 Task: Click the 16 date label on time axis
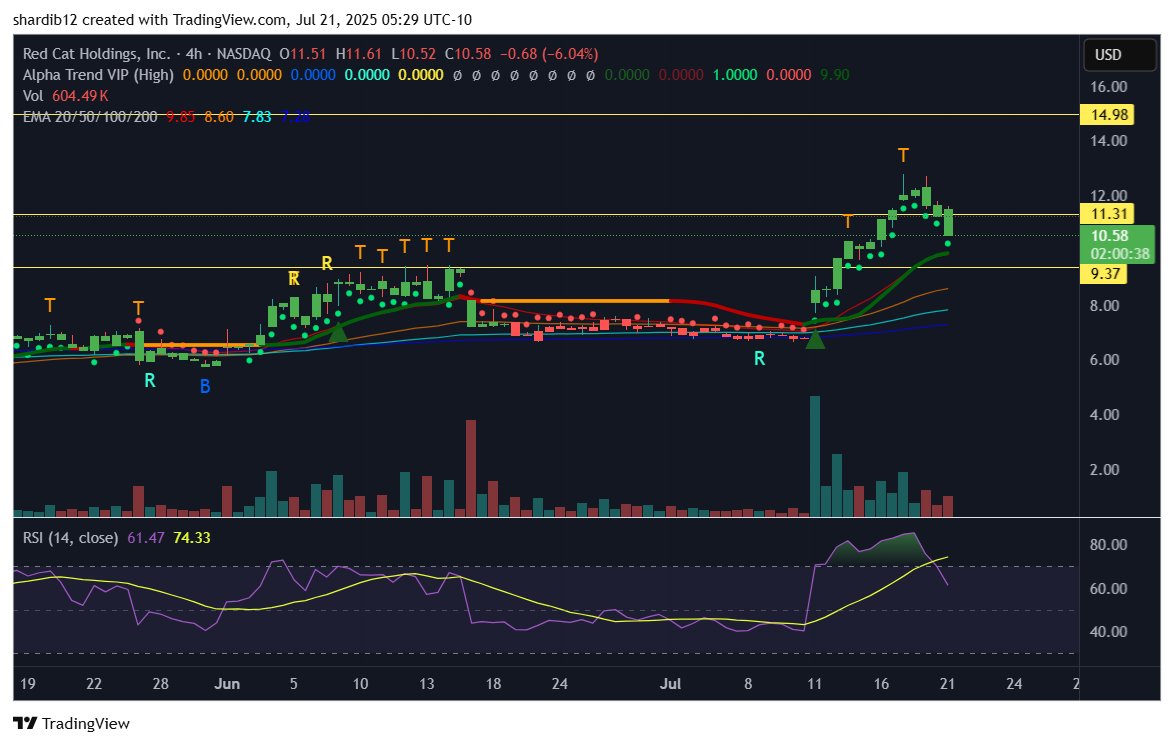click(x=881, y=684)
